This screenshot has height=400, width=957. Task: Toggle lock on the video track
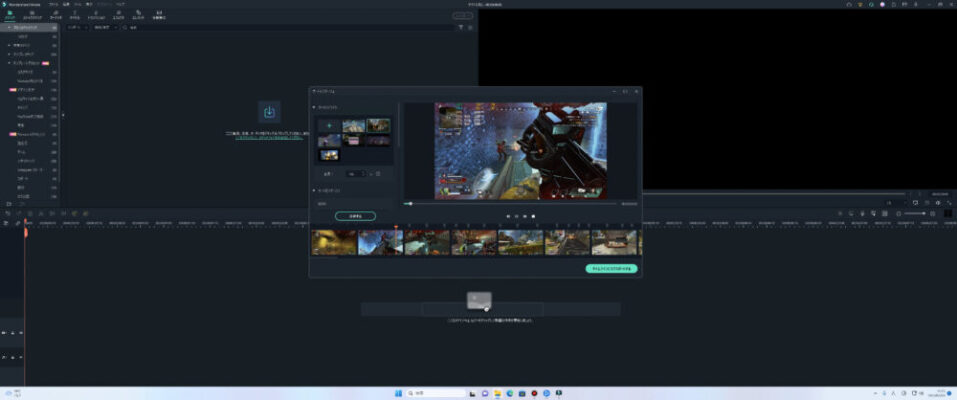point(13,333)
